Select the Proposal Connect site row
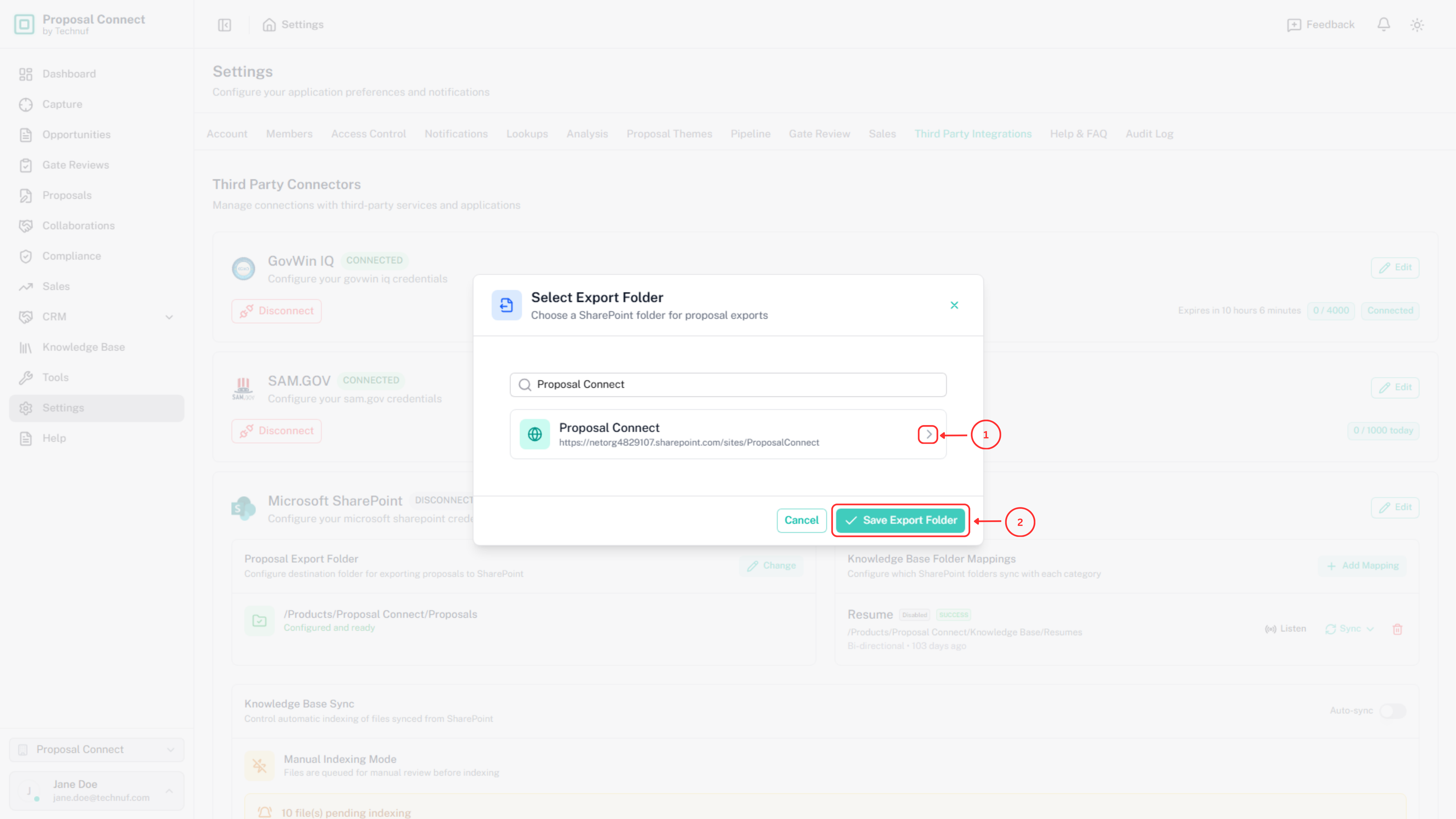Image resolution: width=1456 pixels, height=819 pixels. 728,435
